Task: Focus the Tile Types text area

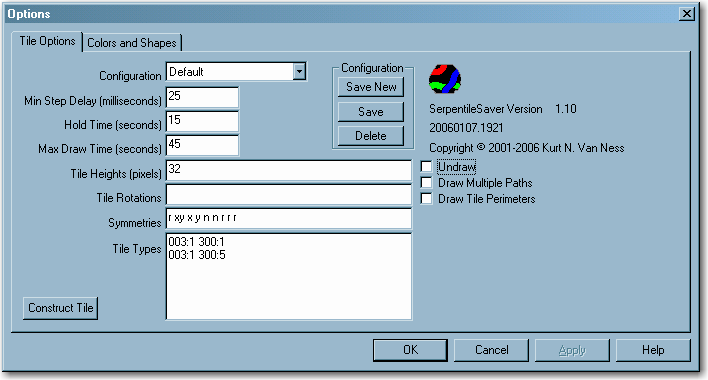Action: pyautogui.click(x=289, y=276)
